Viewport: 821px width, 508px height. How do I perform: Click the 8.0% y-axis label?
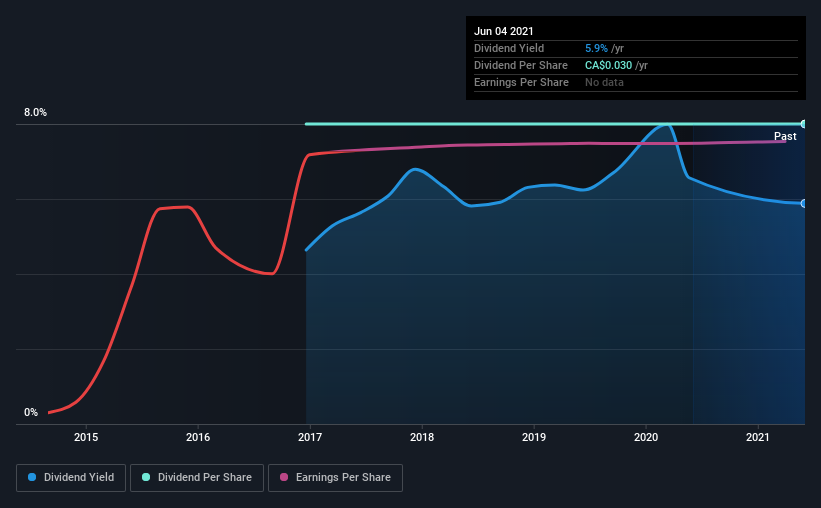click(35, 113)
